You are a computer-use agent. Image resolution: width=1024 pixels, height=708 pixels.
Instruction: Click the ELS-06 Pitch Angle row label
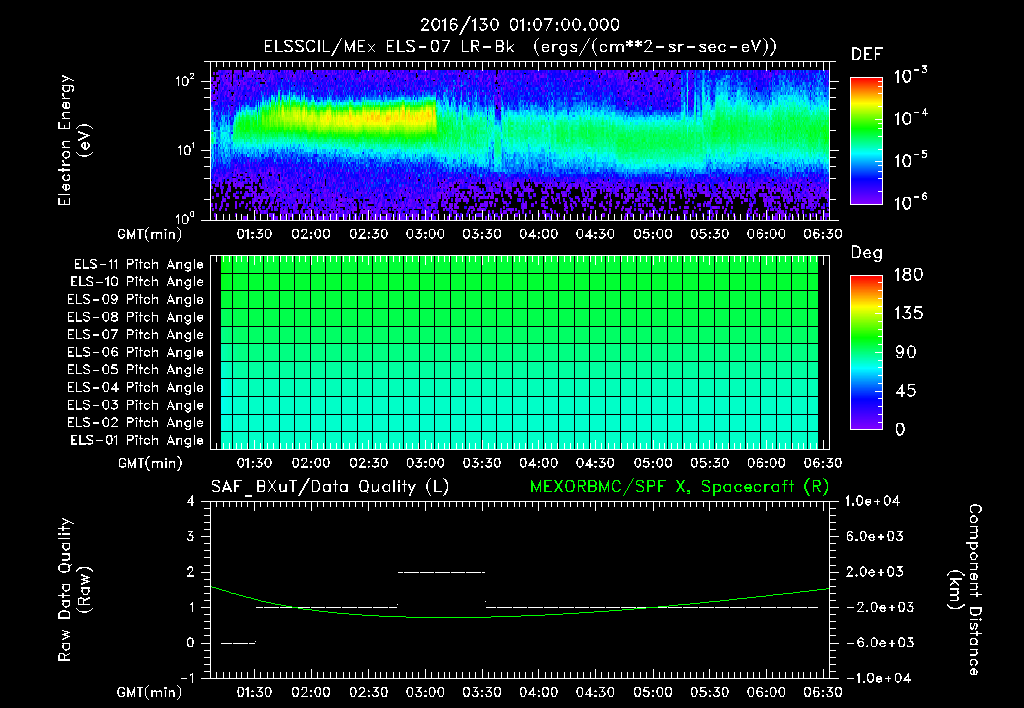[x=135, y=353]
